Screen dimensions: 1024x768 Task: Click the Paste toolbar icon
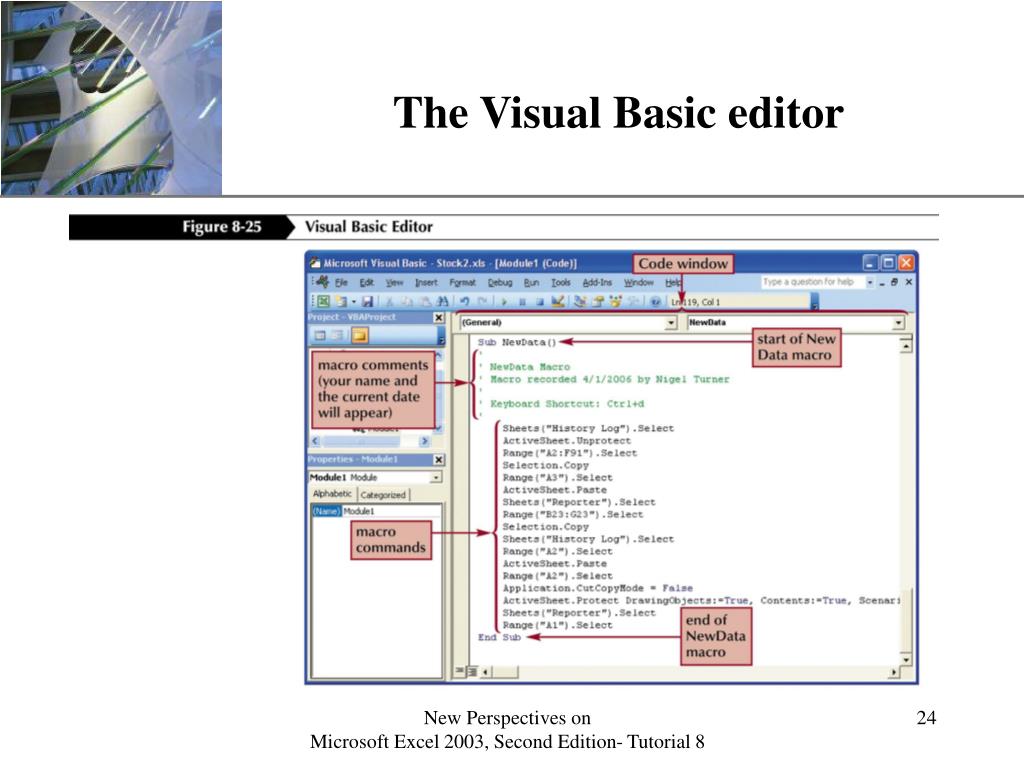coord(424,302)
